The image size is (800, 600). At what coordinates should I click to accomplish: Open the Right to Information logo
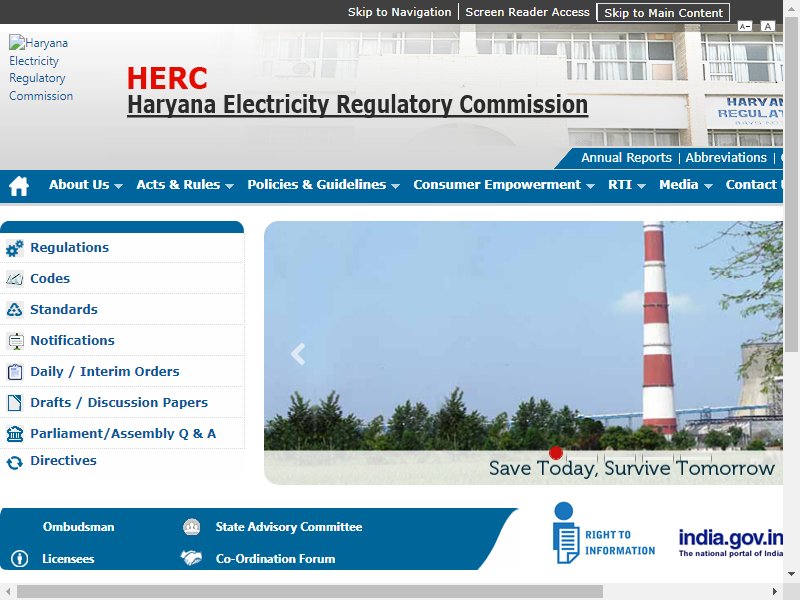coord(604,533)
